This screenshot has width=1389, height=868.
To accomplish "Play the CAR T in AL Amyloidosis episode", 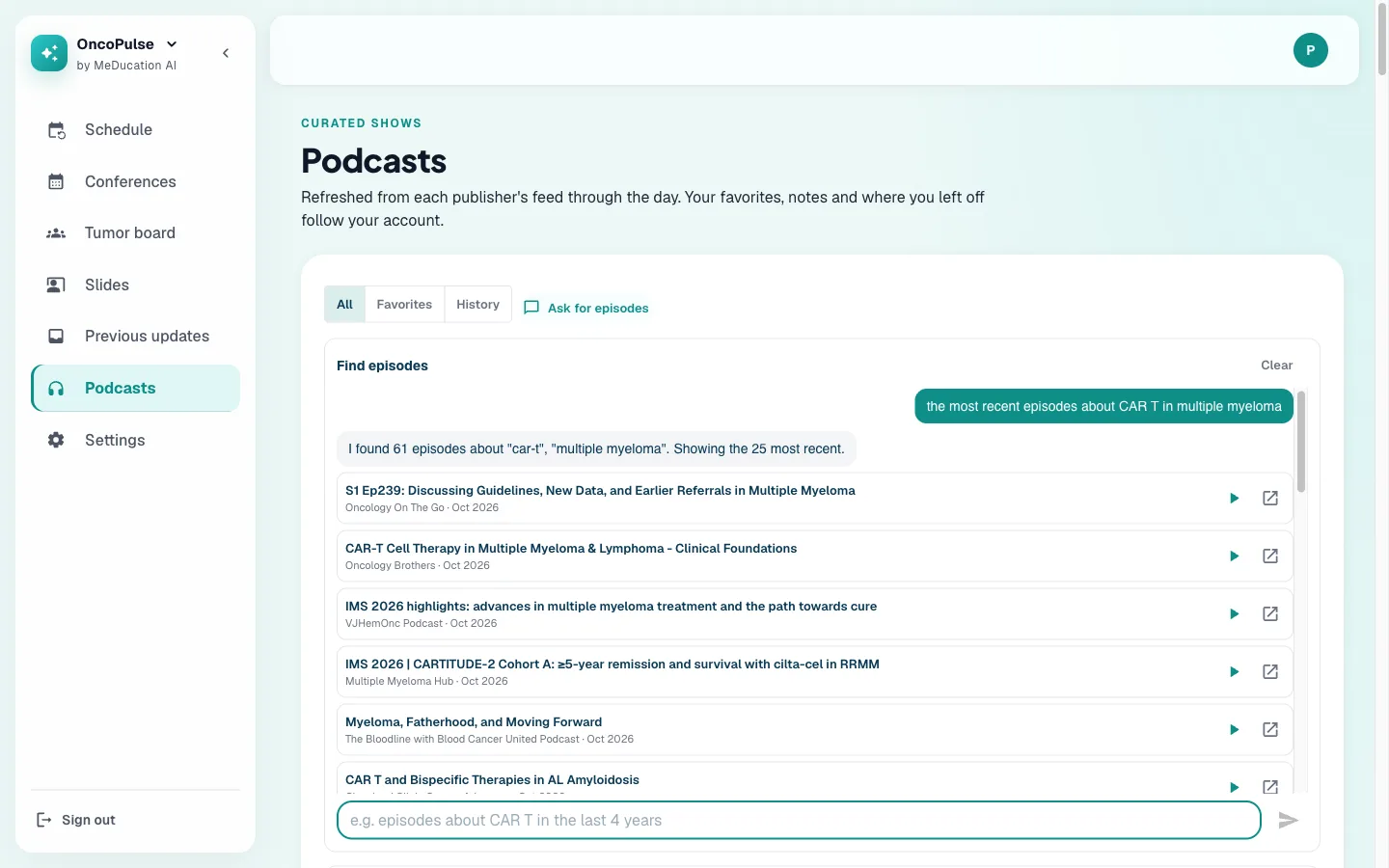I will click(x=1234, y=787).
